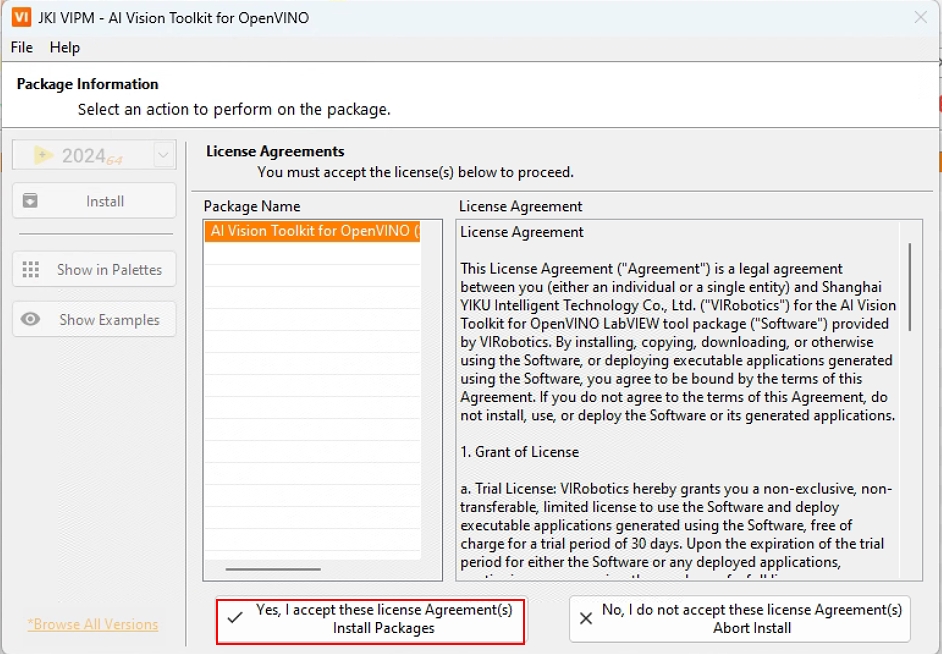
Task: Open the File menu
Action: pos(21,47)
